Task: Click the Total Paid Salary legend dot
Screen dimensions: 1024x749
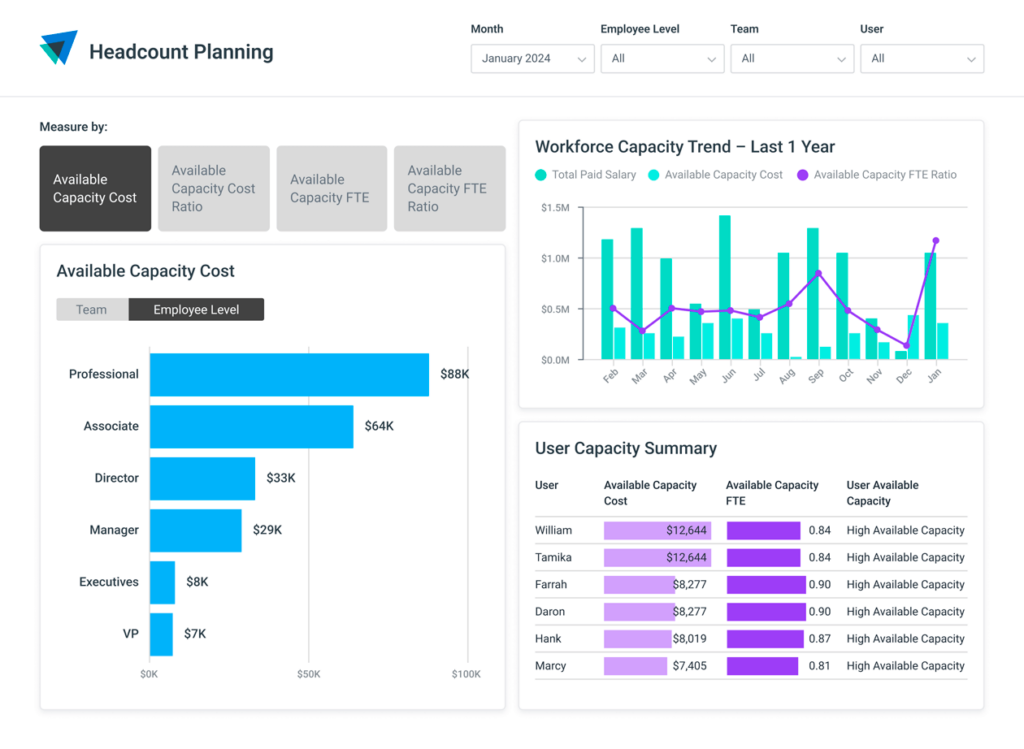Action: [x=541, y=175]
